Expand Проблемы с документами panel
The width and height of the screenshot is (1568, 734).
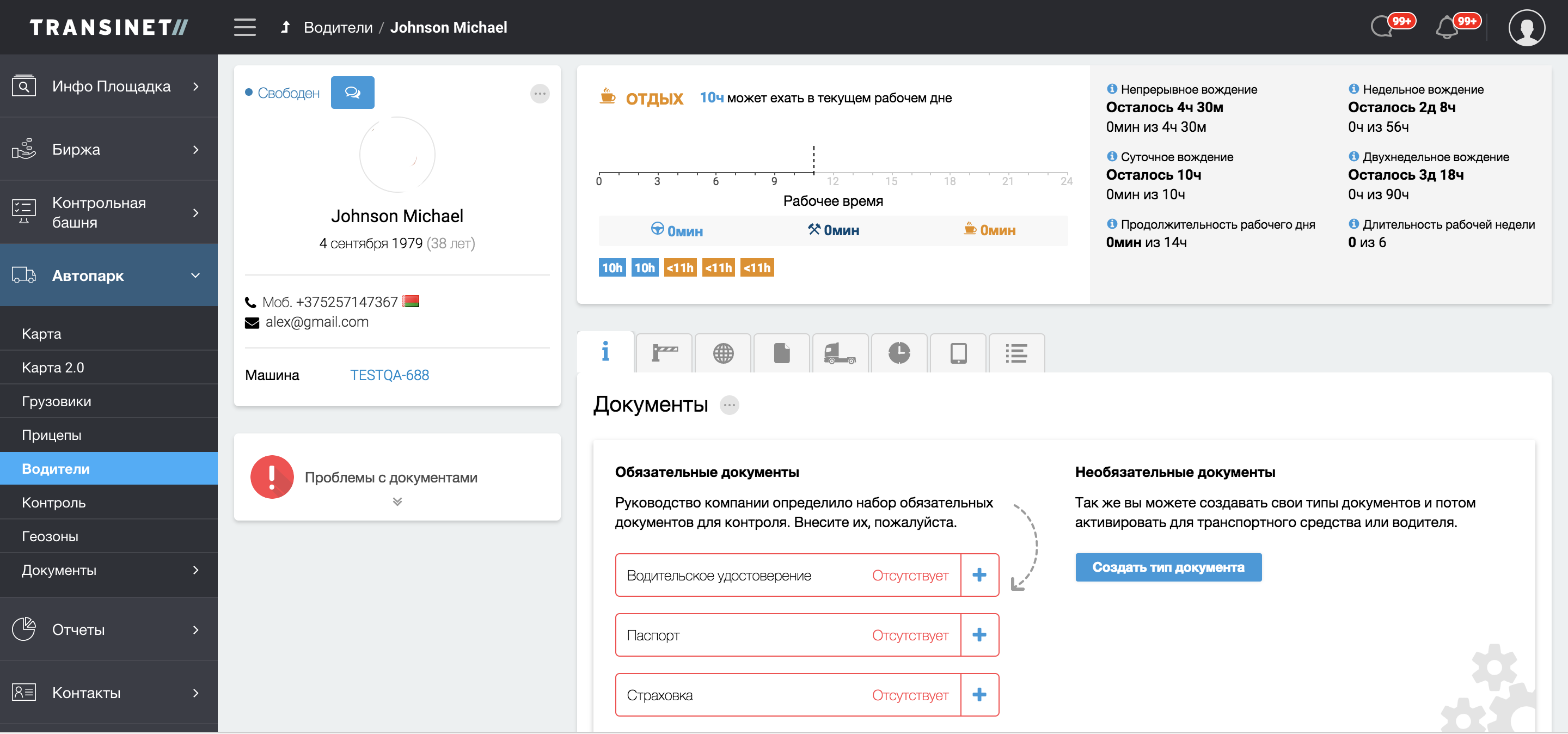(x=397, y=501)
